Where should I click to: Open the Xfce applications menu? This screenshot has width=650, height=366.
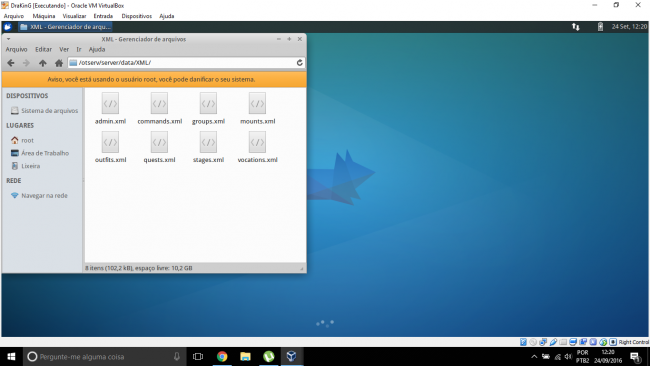coord(7,27)
